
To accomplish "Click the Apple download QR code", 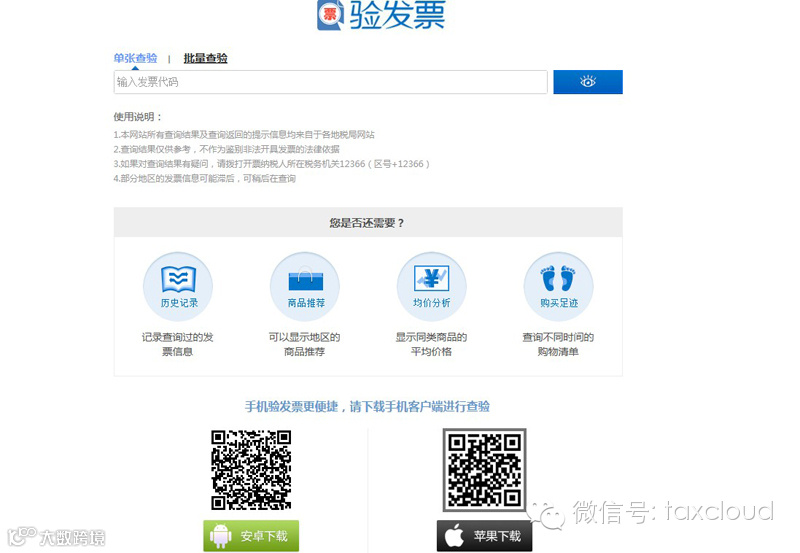I will coord(484,470).
